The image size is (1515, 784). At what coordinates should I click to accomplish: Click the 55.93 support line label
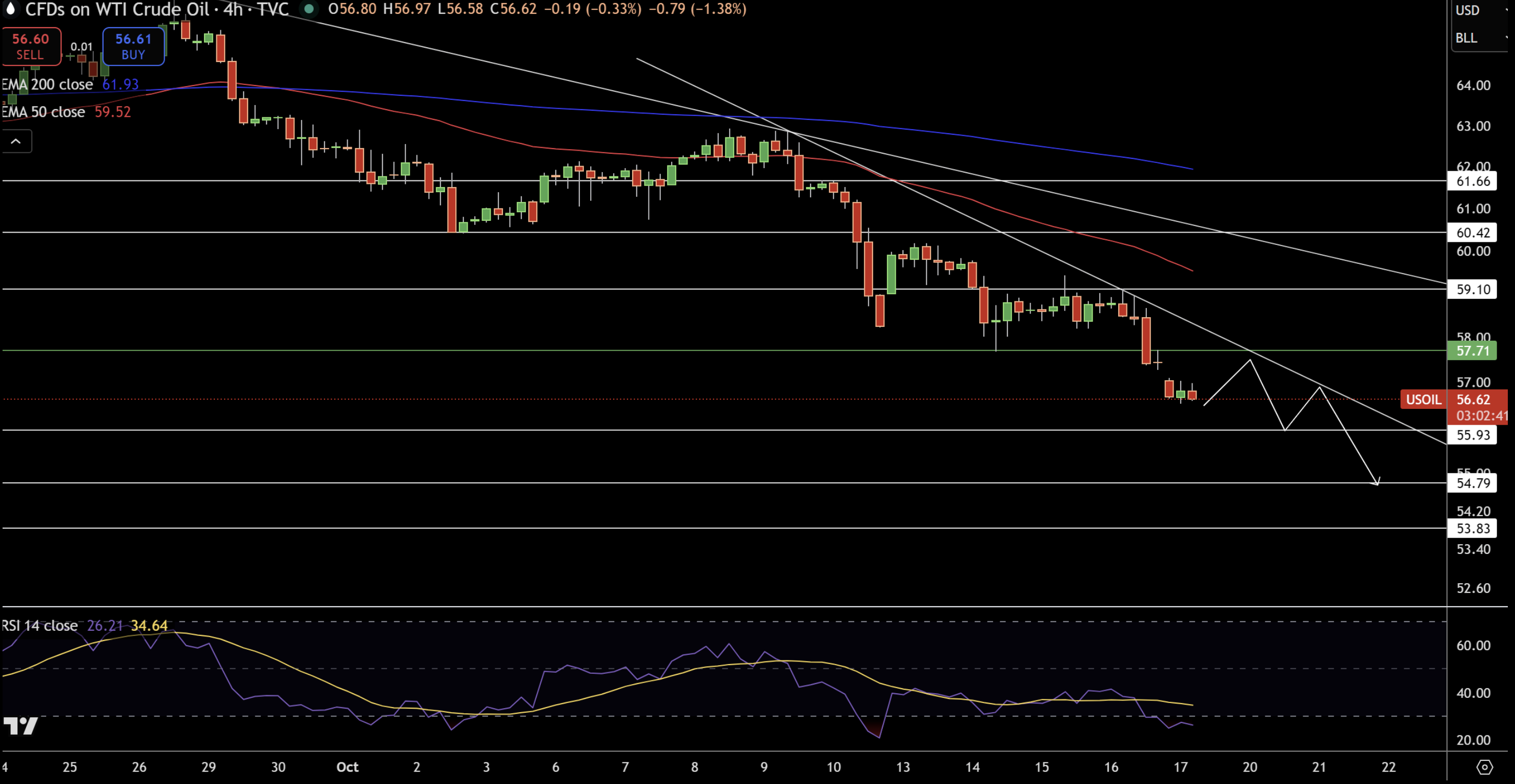1472,435
